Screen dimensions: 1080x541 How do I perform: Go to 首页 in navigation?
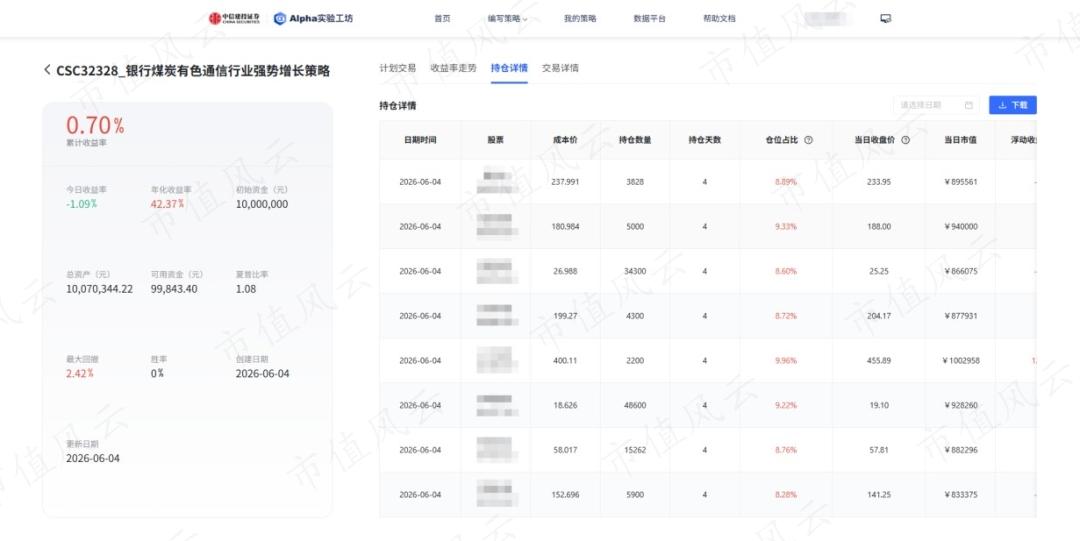click(x=442, y=19)
